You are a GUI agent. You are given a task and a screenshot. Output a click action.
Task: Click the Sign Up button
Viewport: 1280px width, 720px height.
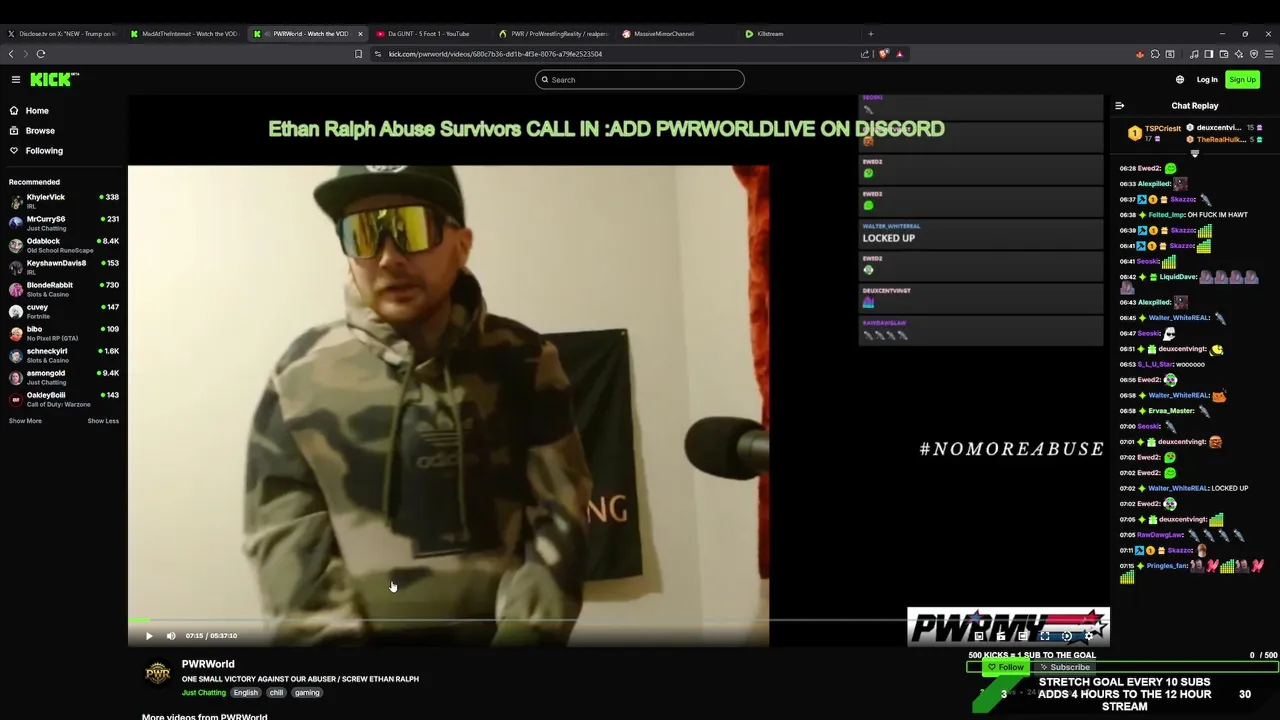1242,80
